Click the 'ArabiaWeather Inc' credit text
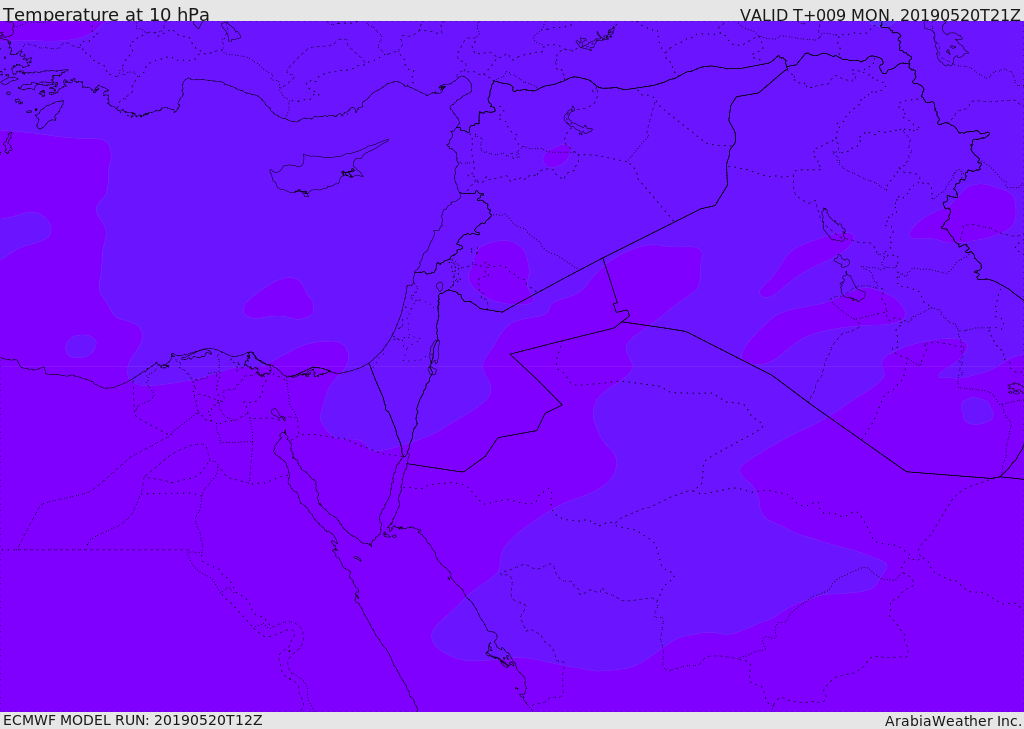1024x729 pixels. coord(953,721)
